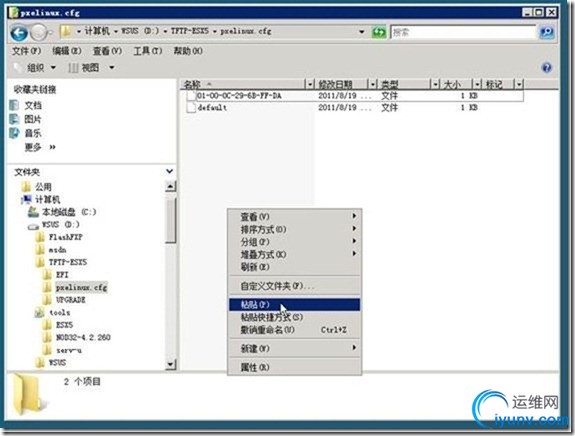Open 查看(V) submenu in context menu
Screen dimensions: 575x436
point(294,217)
